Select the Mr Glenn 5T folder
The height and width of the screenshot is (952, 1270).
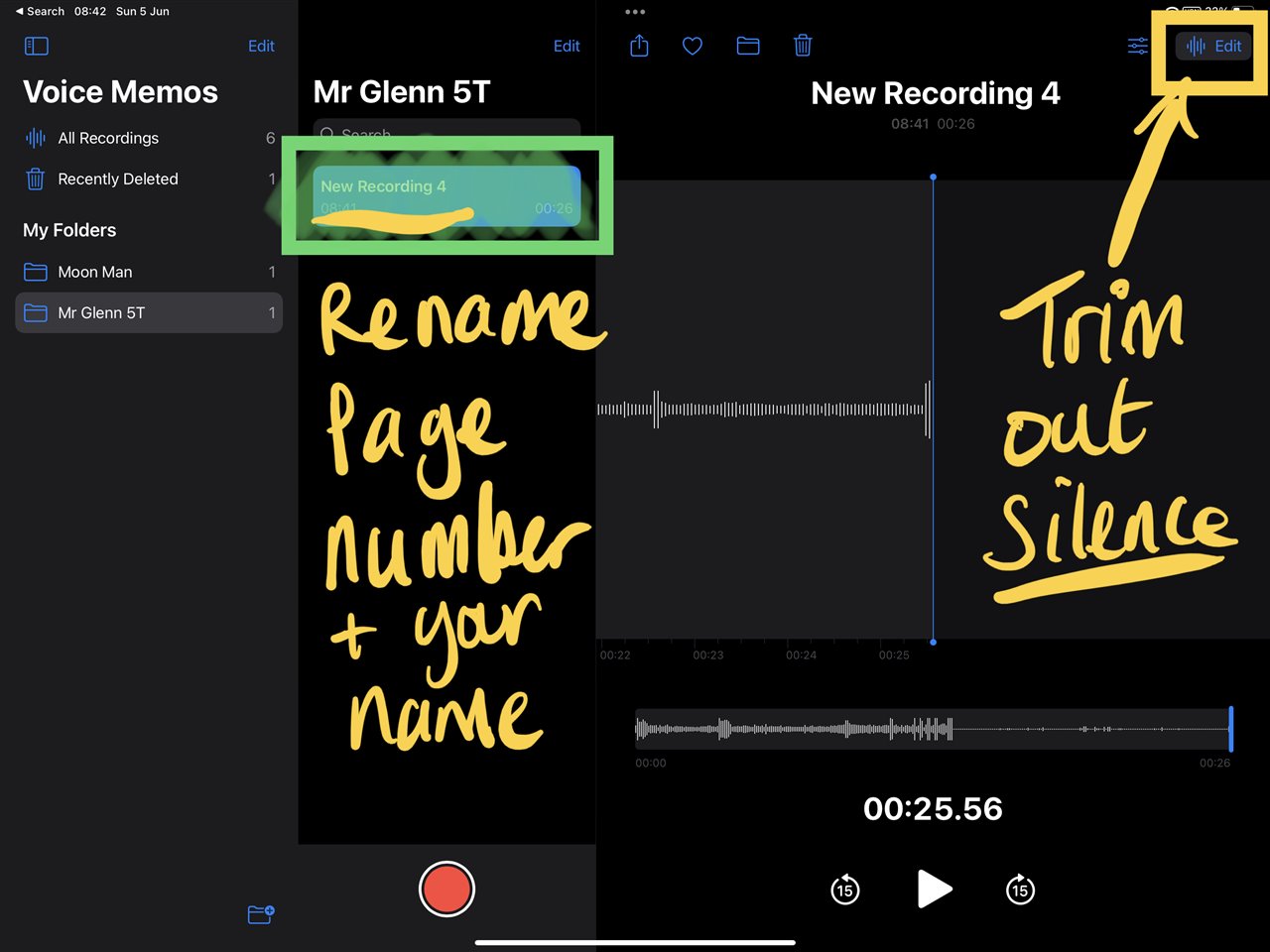click(149, 312)
